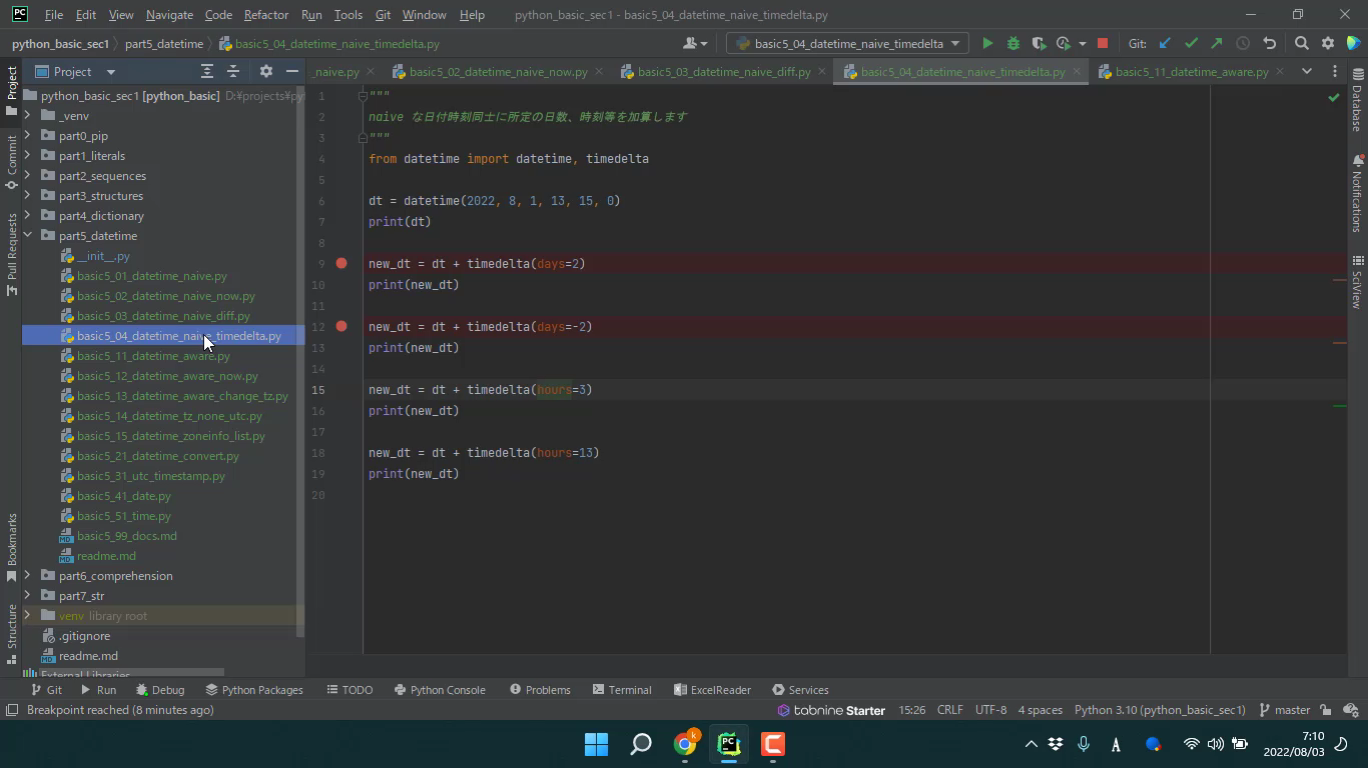The height and width of the screenshot is (768, 1368).
Task: Switch to basic5_11_datetime_aware.py tab
Action: 1190,72
